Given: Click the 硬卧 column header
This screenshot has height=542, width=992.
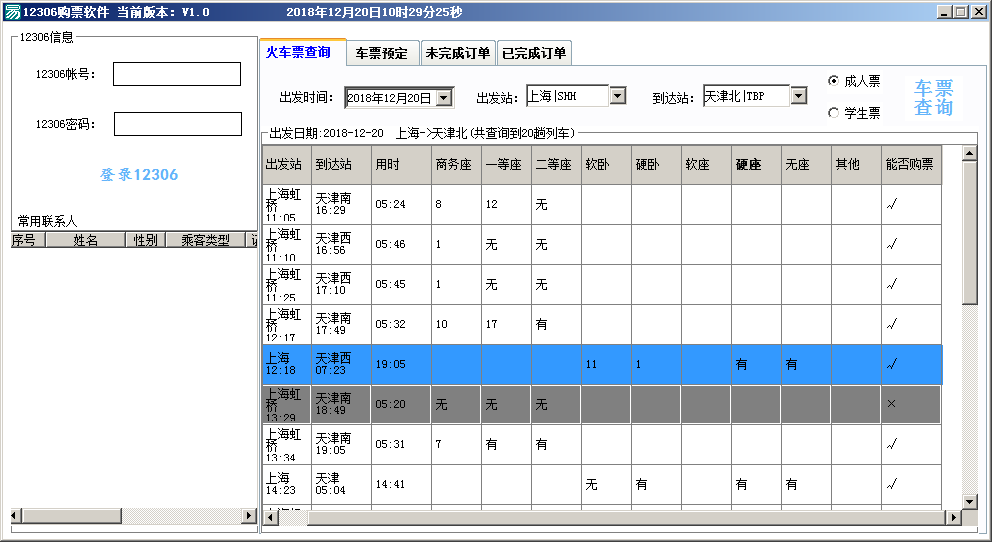Looking at the screenshot, I should 656,164.
